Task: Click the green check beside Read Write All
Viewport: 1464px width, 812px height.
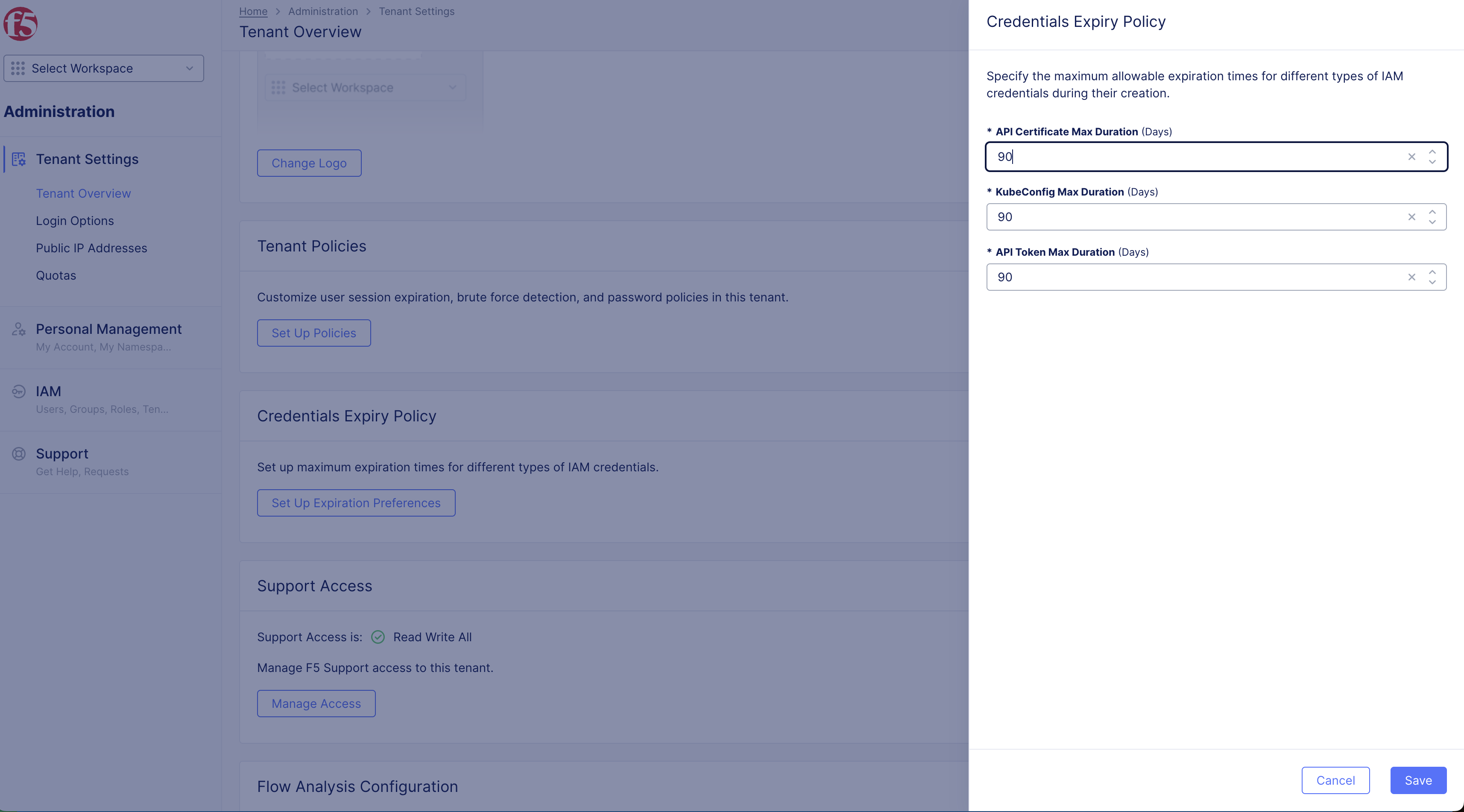Action: pos(378,637)
